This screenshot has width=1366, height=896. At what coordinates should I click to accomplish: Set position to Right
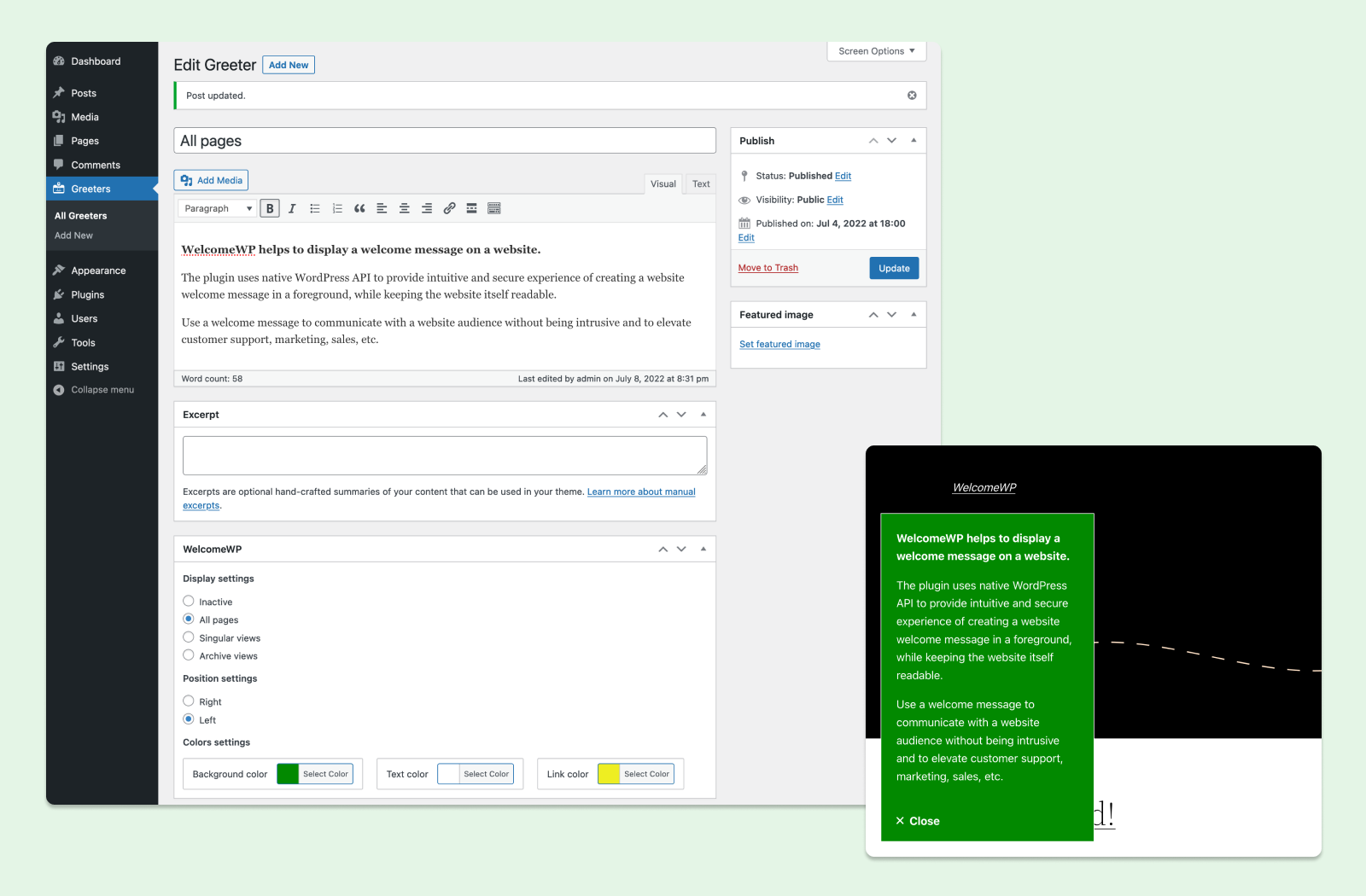pos(189,701)
